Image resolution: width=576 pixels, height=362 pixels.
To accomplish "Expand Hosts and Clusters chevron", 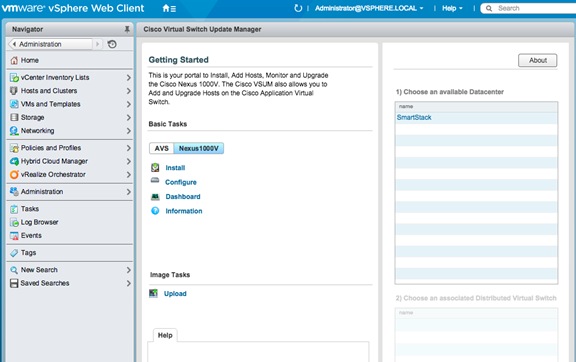I will [129, 91].
